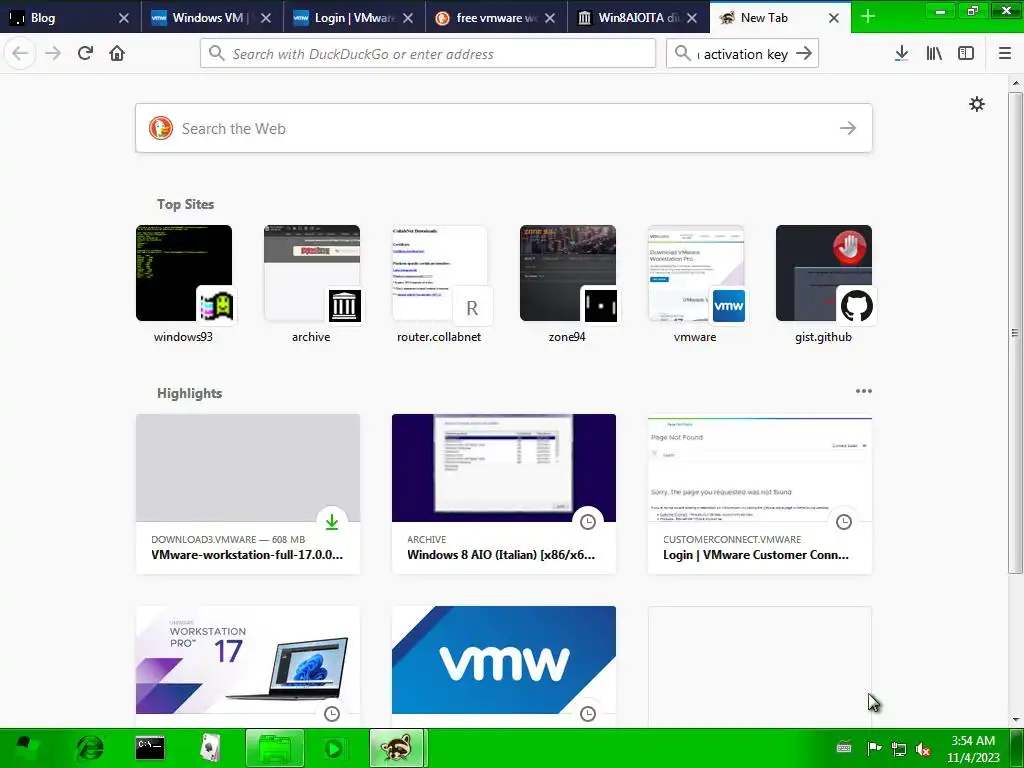Close the New Tab tab

[x=834, y=18]
